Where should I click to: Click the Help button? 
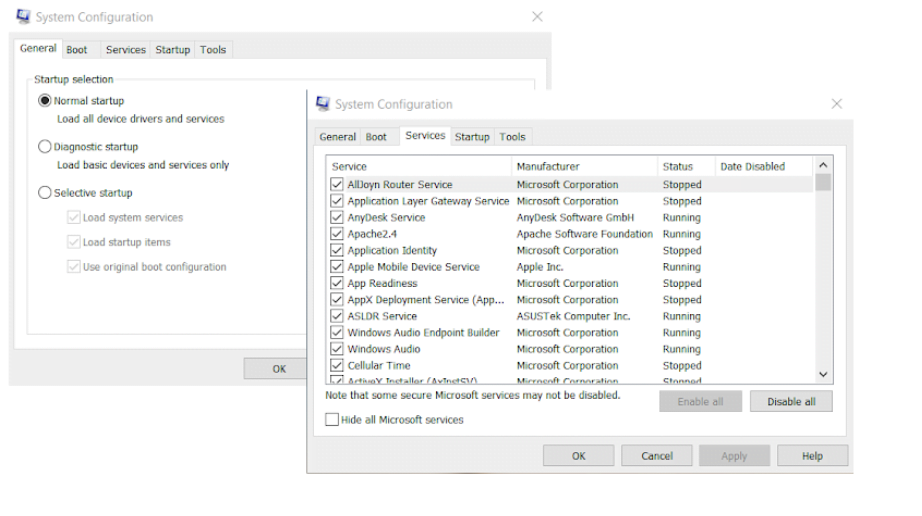811,456
